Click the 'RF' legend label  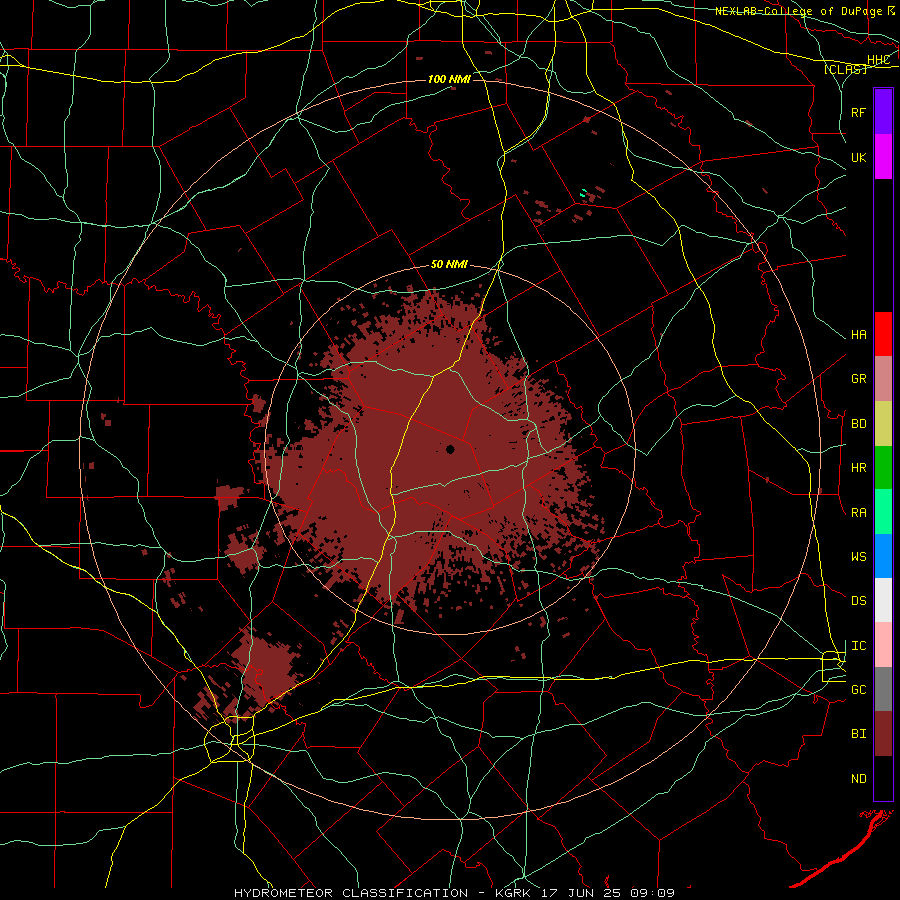(859, 112)
